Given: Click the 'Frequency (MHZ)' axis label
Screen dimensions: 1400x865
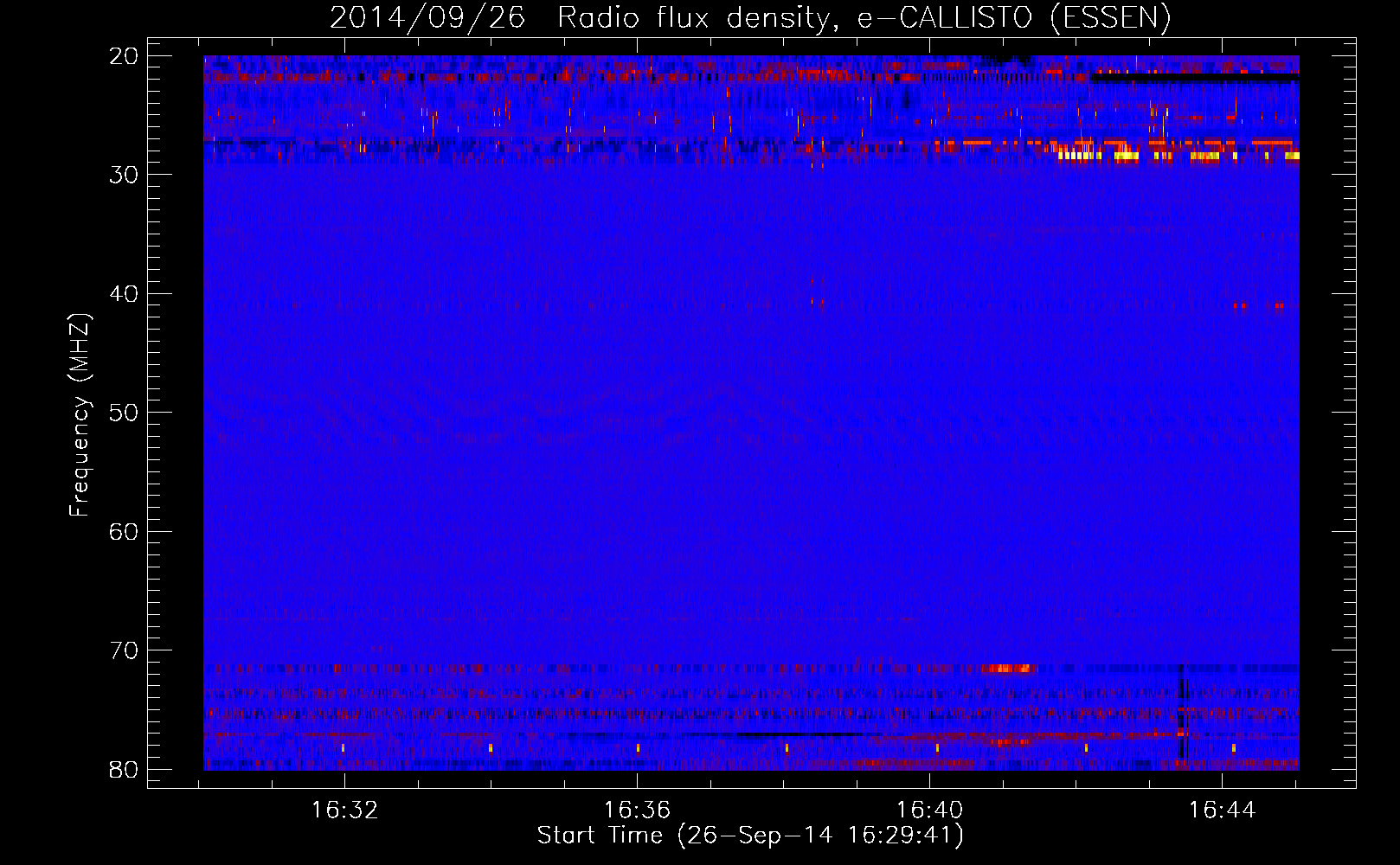Looking at the screenshot, I should [x=80, y=415].
